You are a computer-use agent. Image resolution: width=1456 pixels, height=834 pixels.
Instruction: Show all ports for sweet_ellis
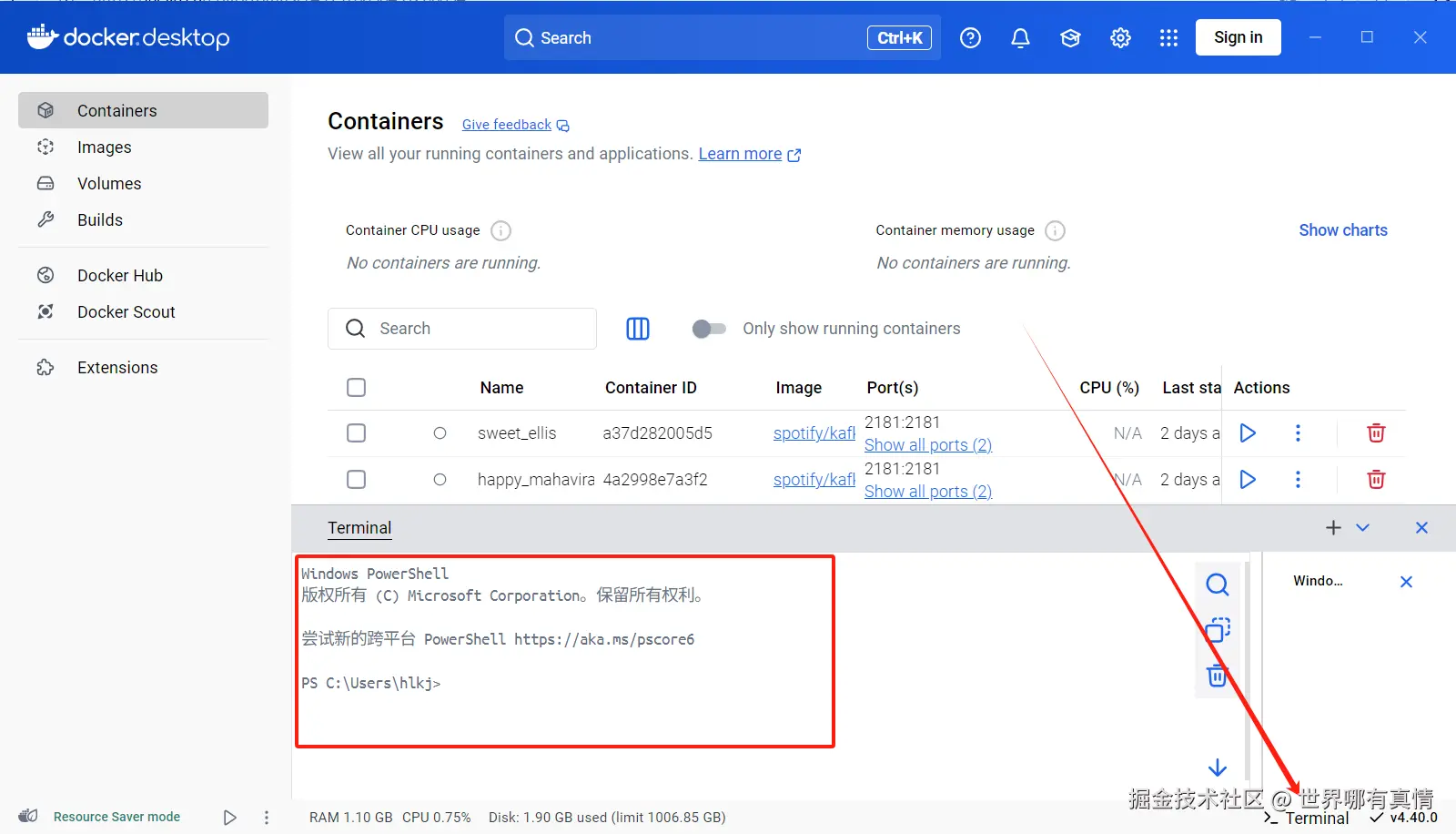(928, 445)
